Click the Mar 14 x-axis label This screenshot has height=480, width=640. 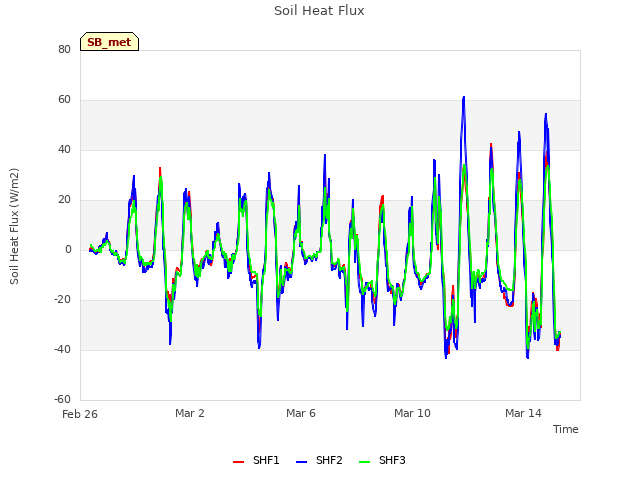tap(523, 413)
